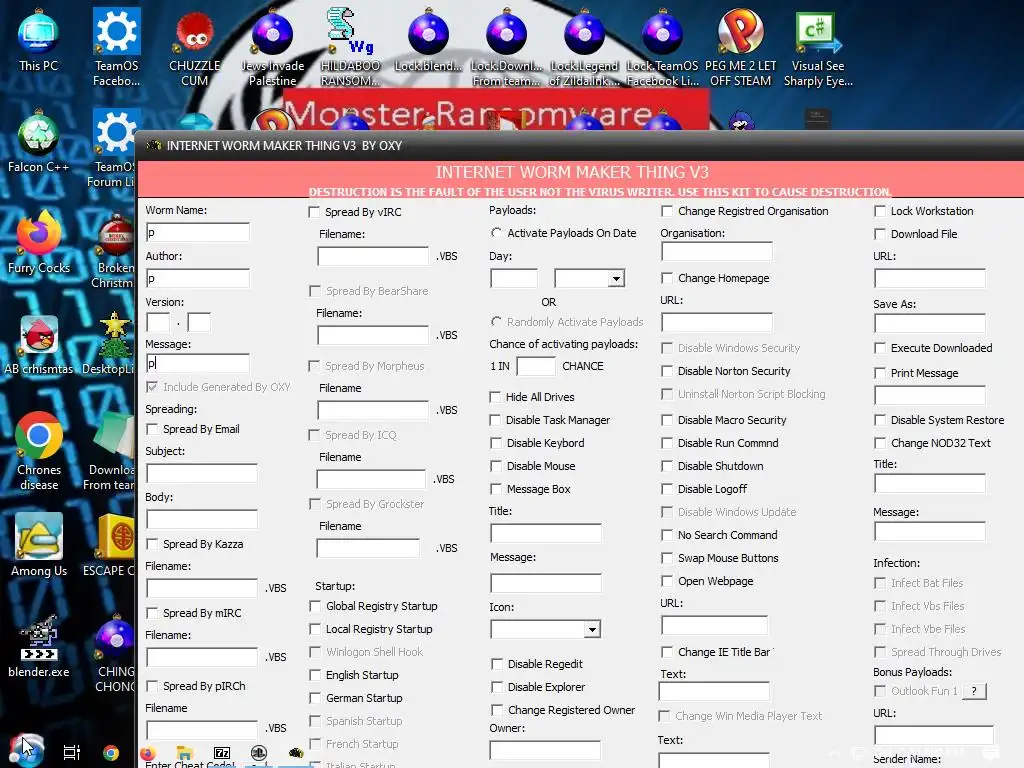Open DesktopLi Christmas tree icon

(112, 345)
